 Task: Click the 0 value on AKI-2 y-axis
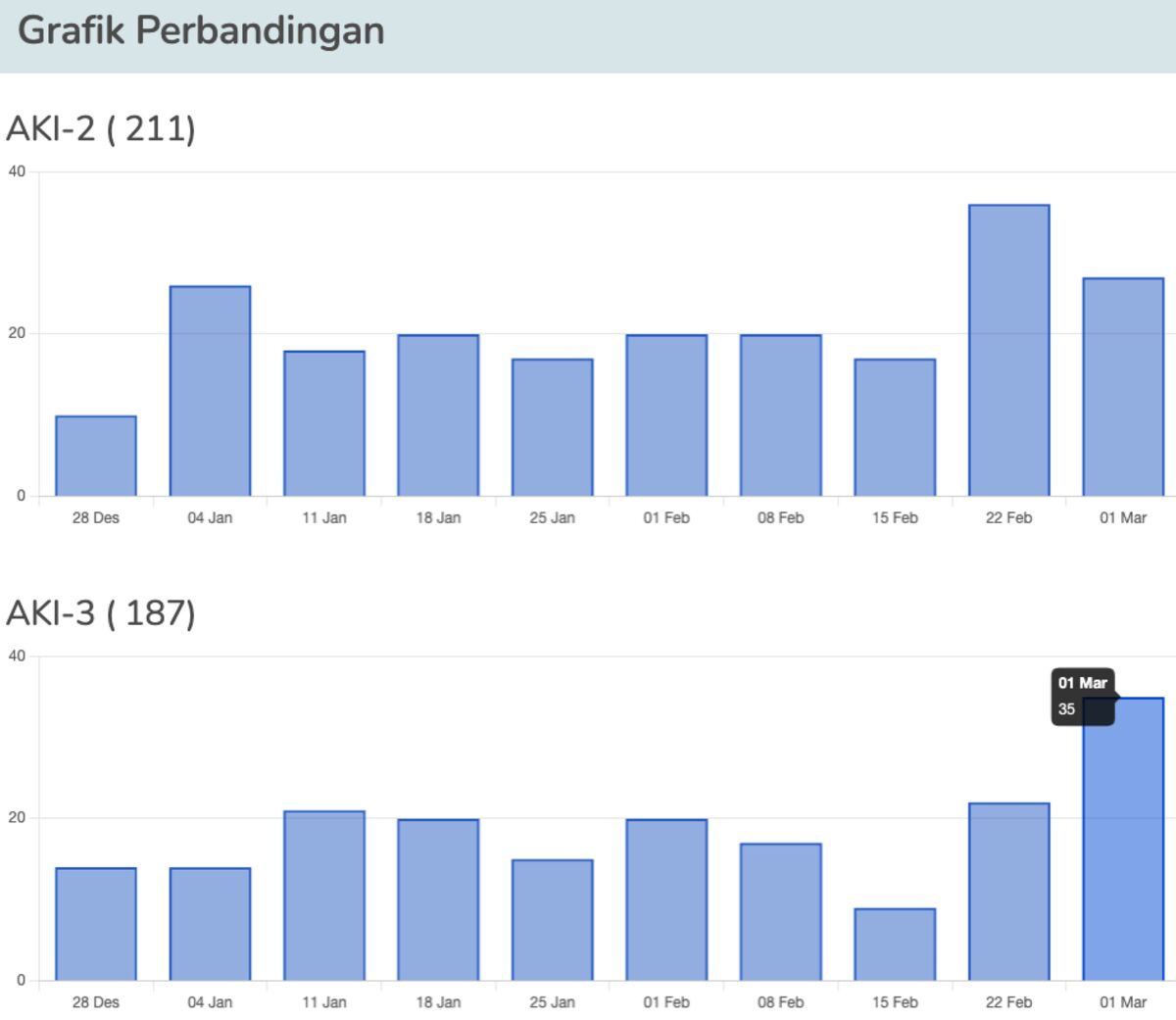coord(22,495)
